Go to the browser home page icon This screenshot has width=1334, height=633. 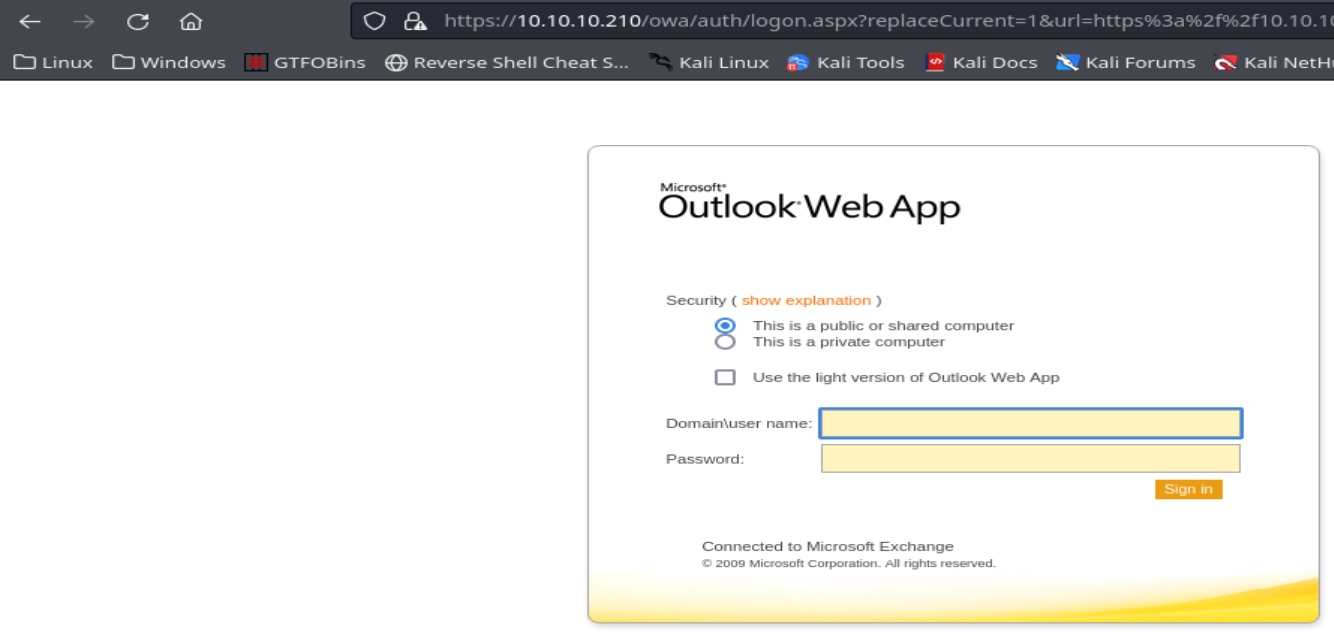191,21
